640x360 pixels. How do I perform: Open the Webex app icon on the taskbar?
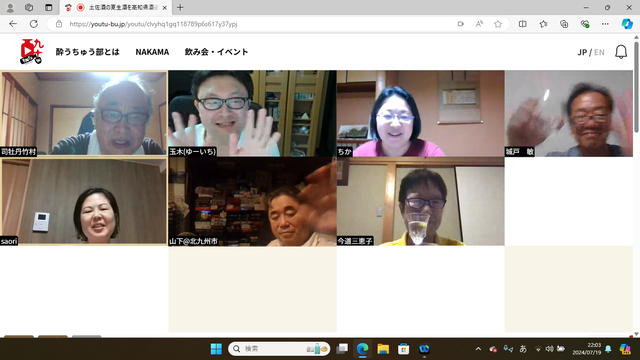pyautogui.click(x=424, y=349)
